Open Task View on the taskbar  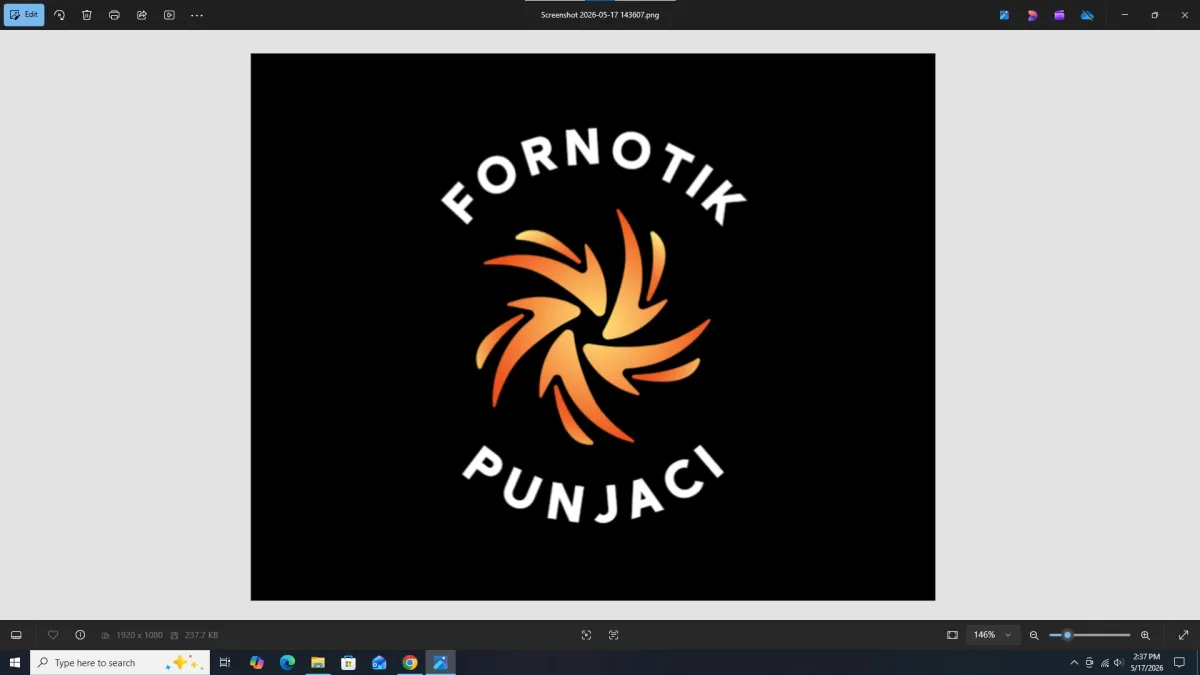click(225, 662)
